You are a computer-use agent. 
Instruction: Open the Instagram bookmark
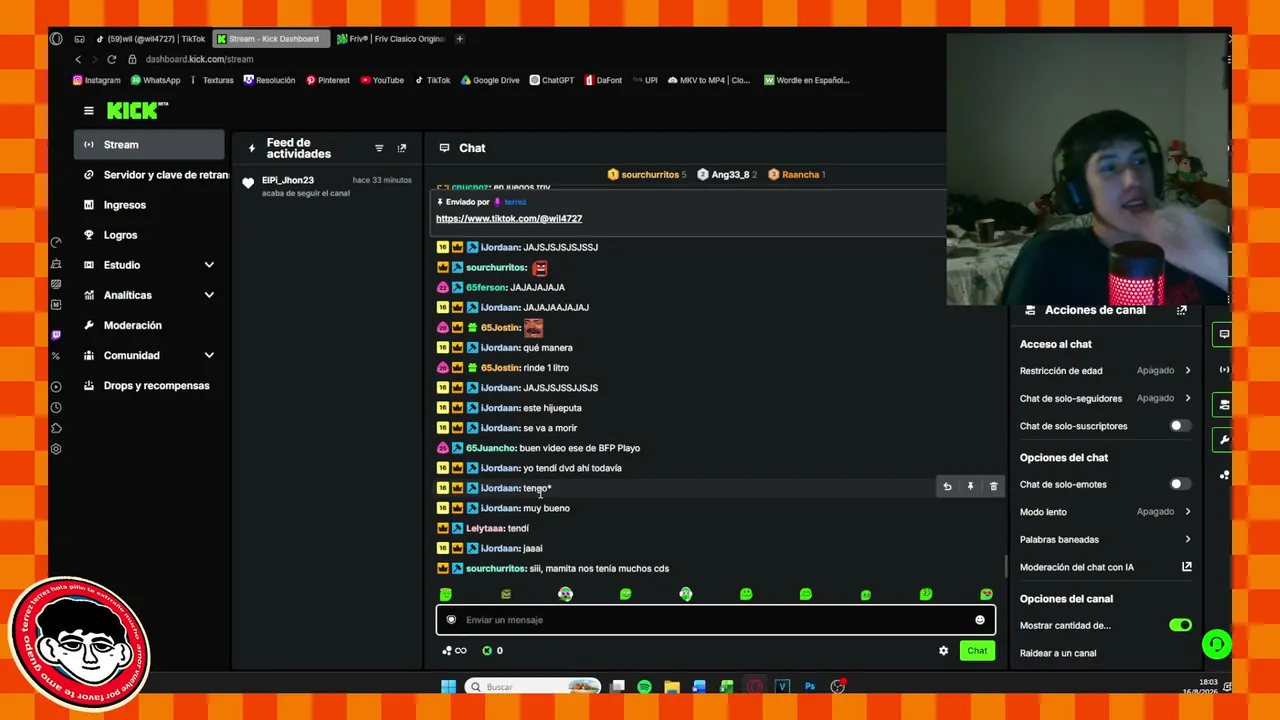[96, 80]
